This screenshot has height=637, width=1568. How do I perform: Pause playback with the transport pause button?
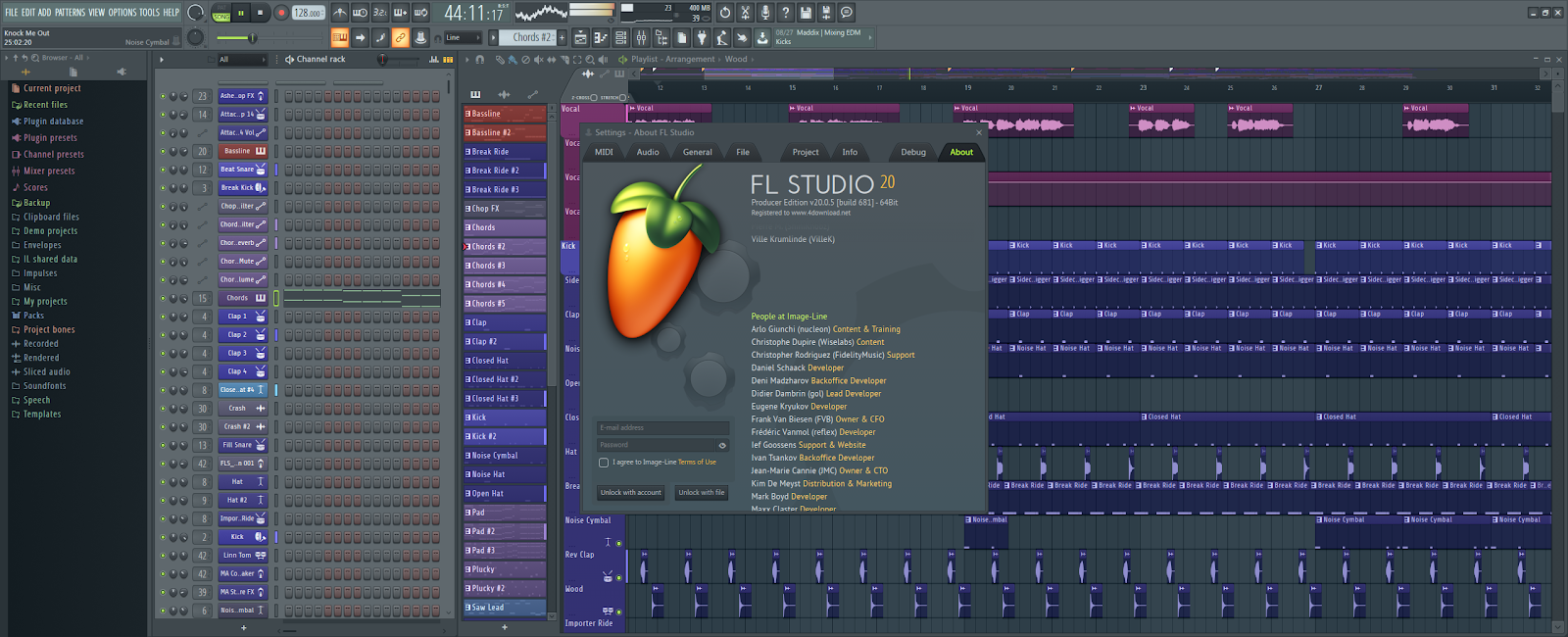(240, 13)
